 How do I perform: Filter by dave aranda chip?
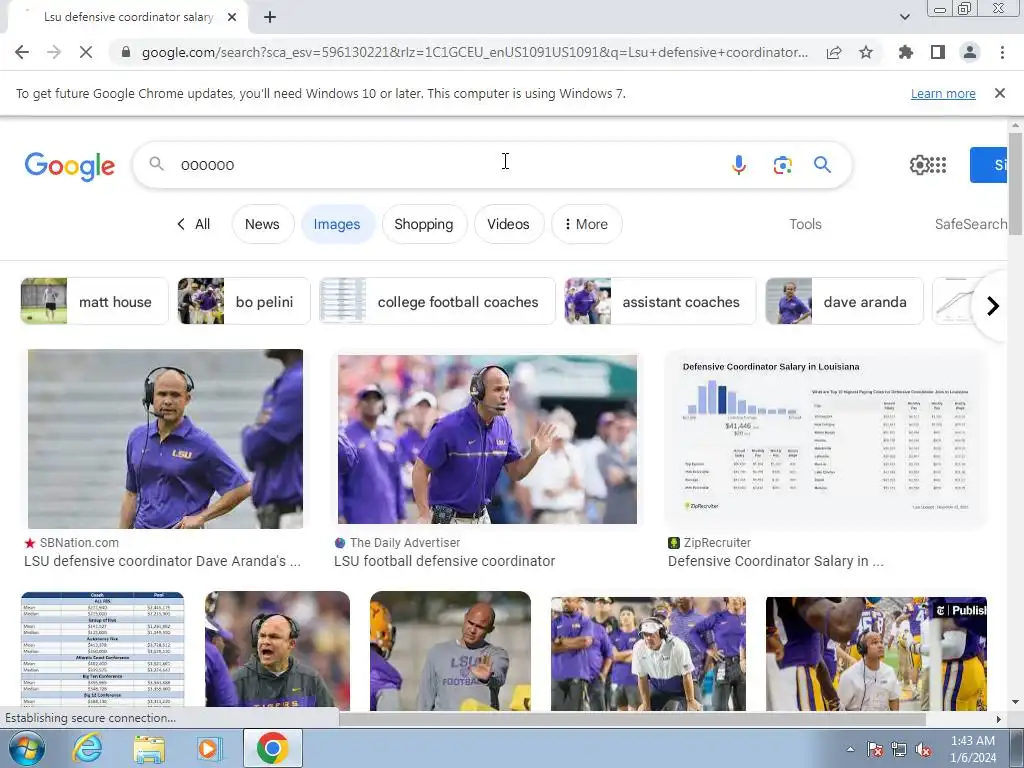pos(844,301)
